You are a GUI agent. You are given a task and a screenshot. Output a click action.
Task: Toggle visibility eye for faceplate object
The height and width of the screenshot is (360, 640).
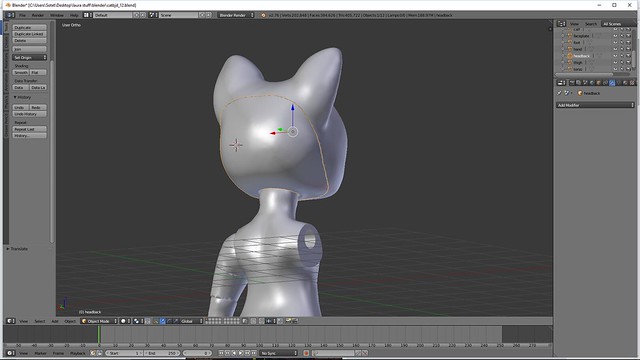pyautogui.click(x=615, y=36)
